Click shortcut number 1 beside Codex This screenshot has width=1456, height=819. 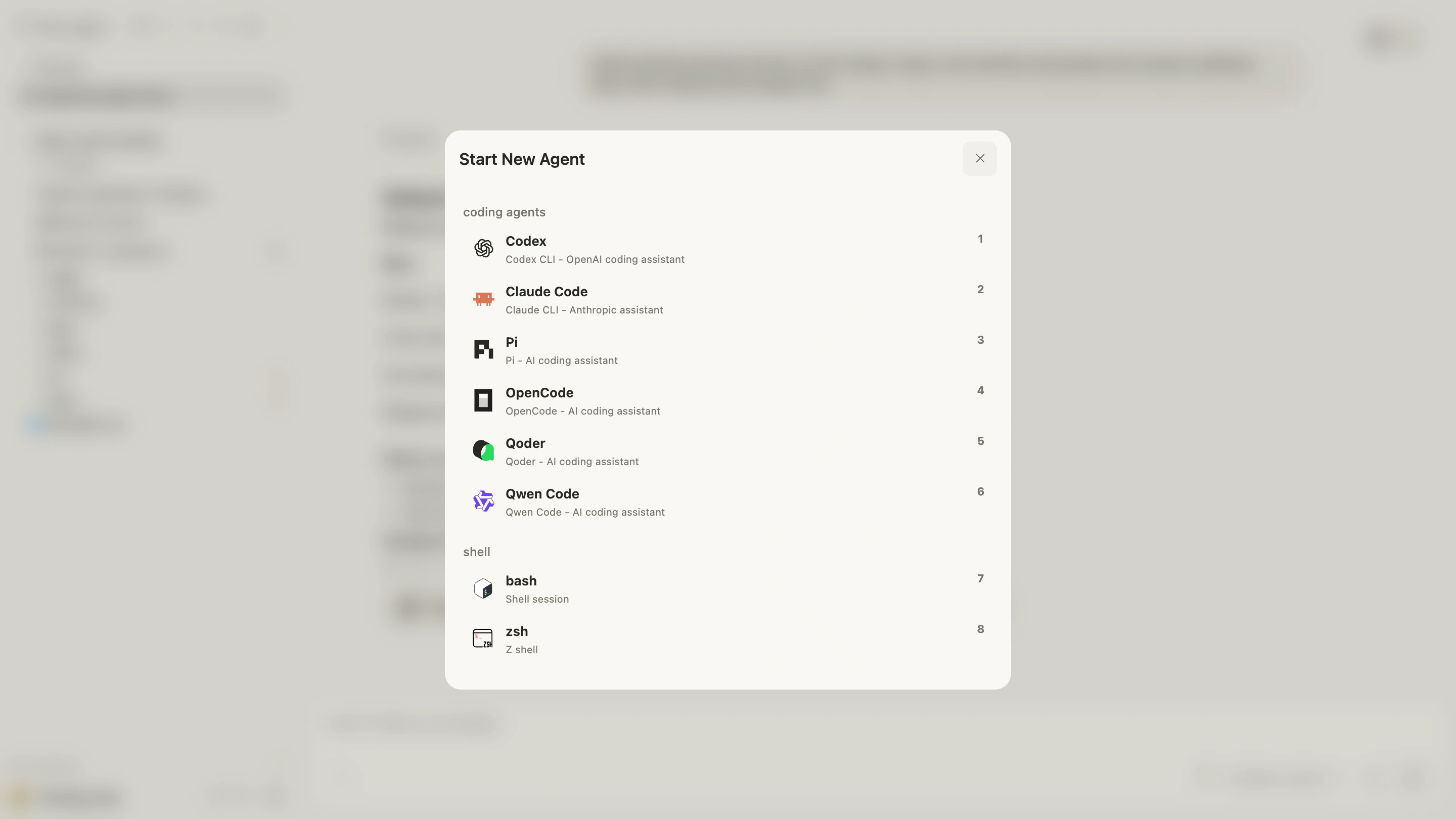point(981,239)
